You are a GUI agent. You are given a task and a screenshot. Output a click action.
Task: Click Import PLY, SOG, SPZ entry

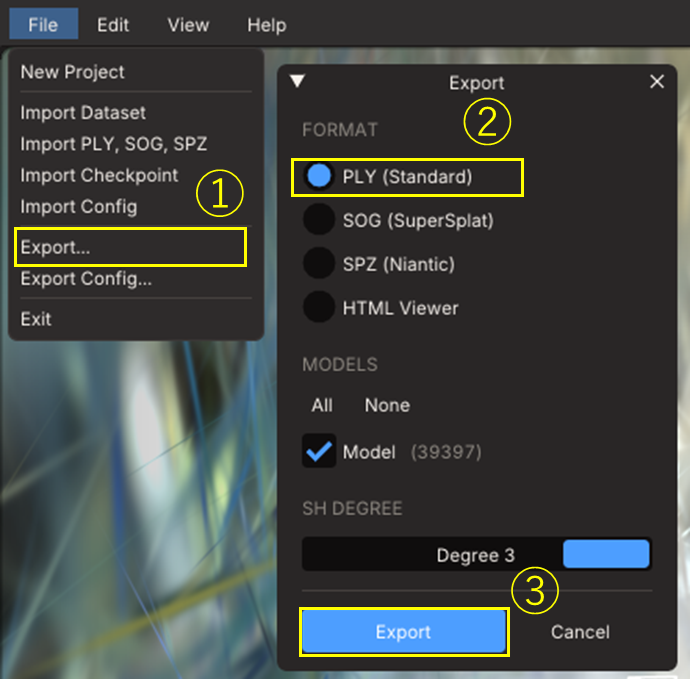pos(114,144)
